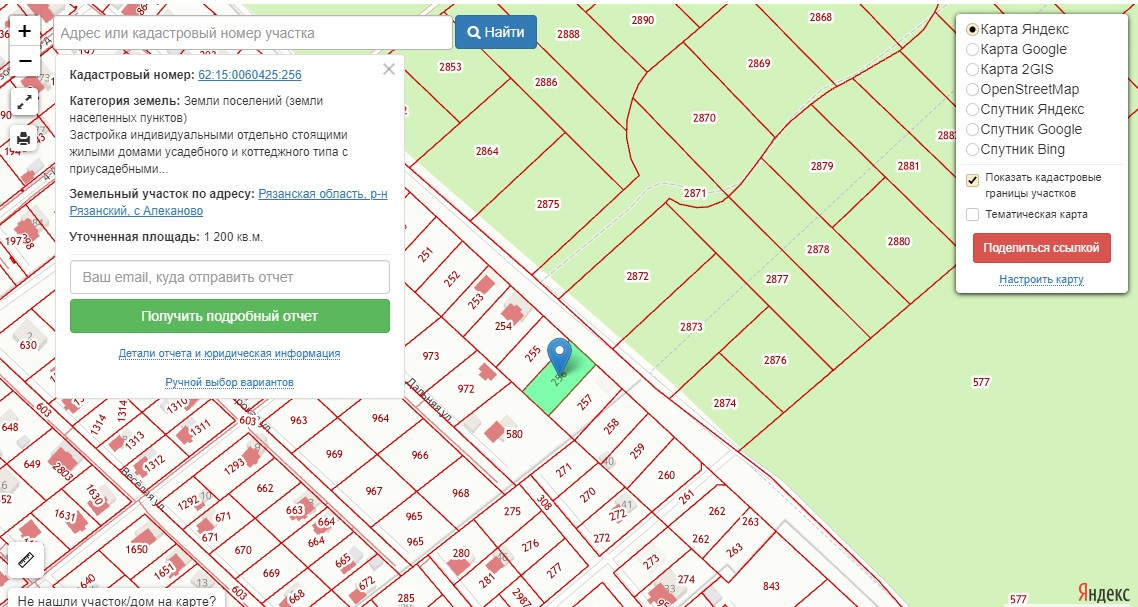1138x607 pixels.
Task: Click the blue location pin marker
Action: [x=559, y=357]
